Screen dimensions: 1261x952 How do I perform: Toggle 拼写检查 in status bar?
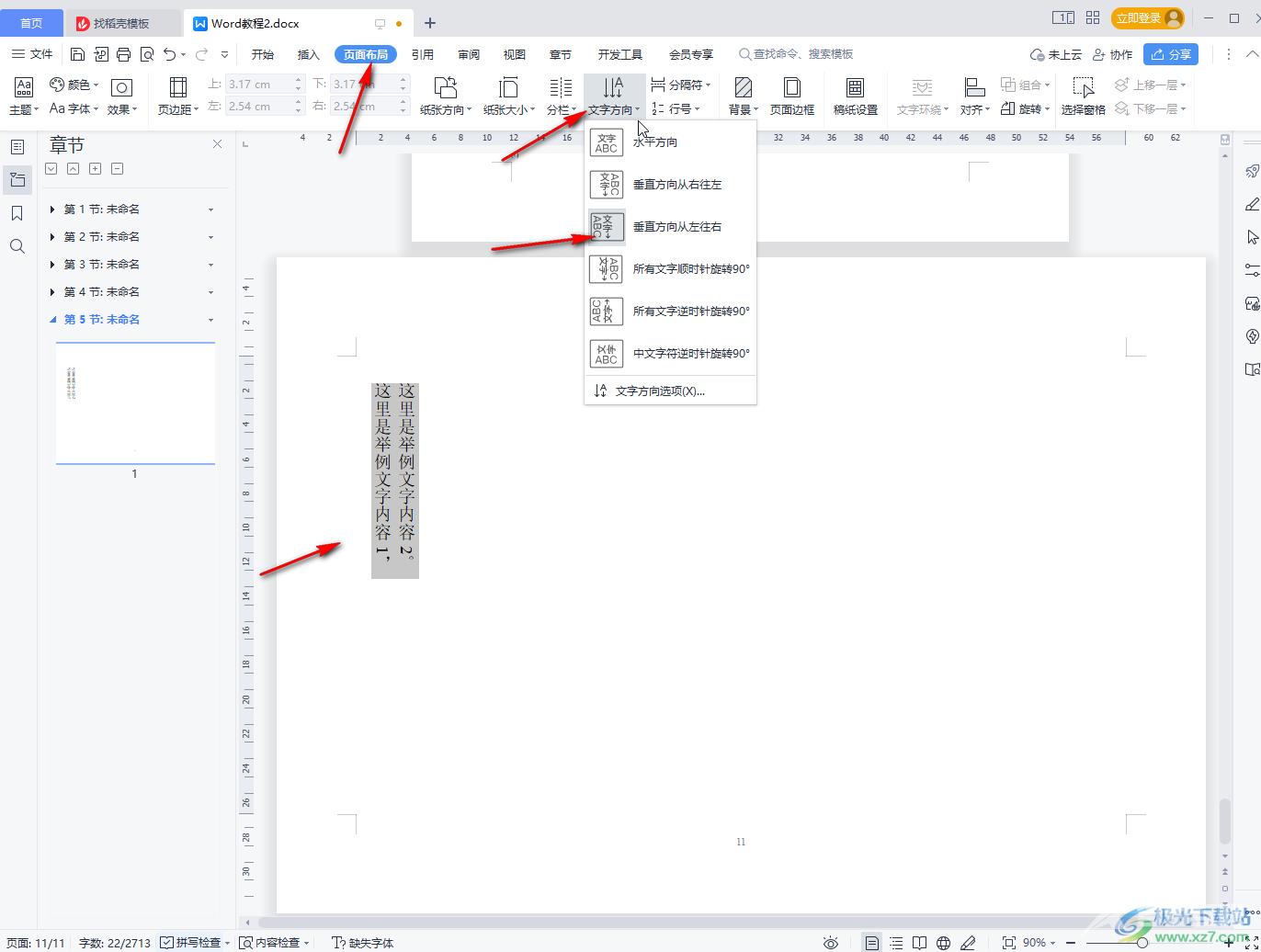tap(190, 943)
